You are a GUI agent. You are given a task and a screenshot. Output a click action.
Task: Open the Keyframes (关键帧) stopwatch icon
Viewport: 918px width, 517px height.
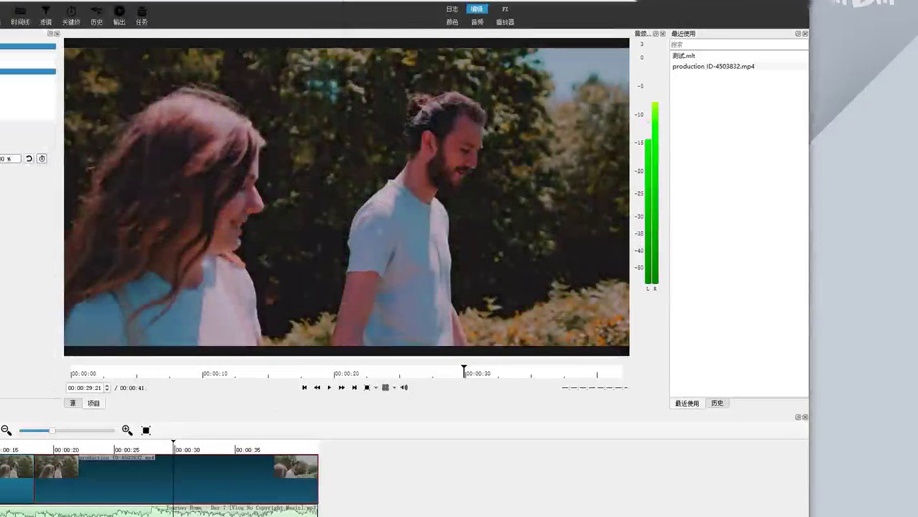coord(71,15)
